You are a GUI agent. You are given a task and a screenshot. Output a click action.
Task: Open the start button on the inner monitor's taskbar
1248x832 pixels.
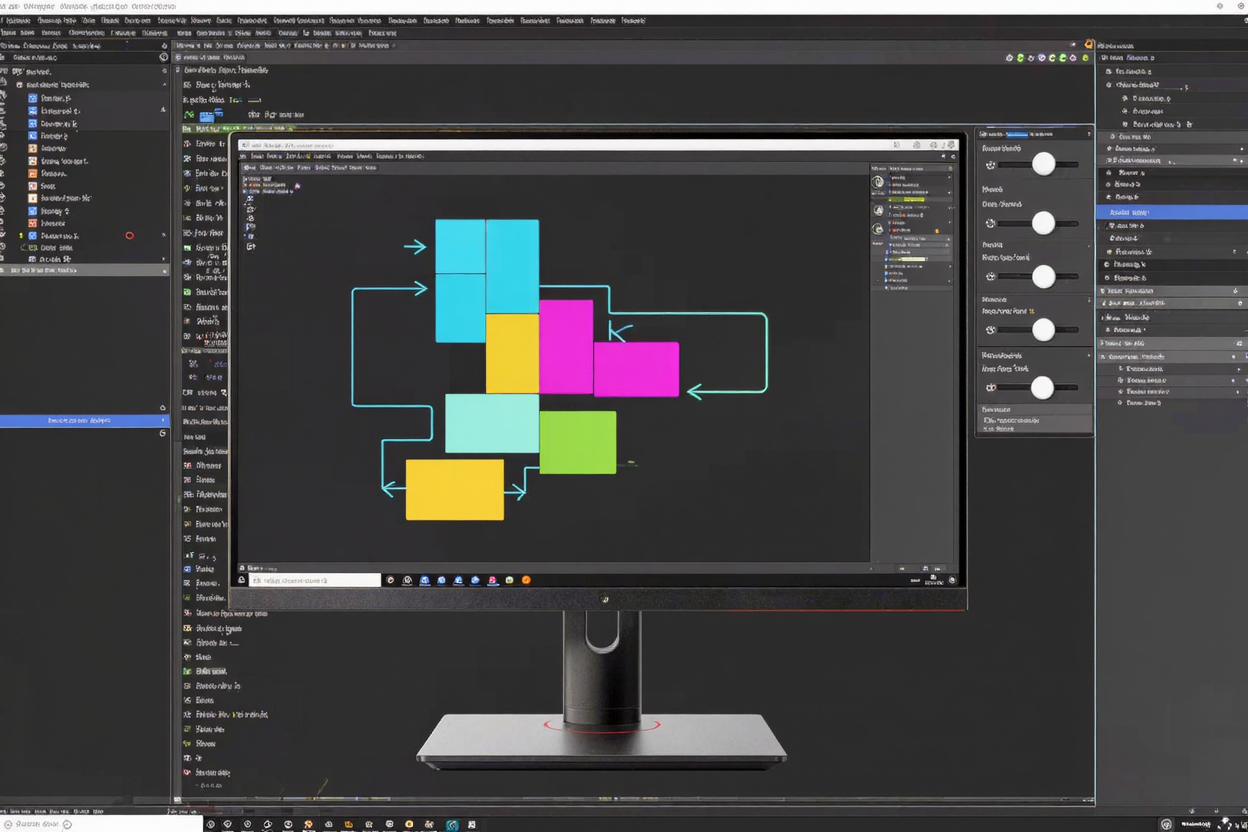point(241,580)
